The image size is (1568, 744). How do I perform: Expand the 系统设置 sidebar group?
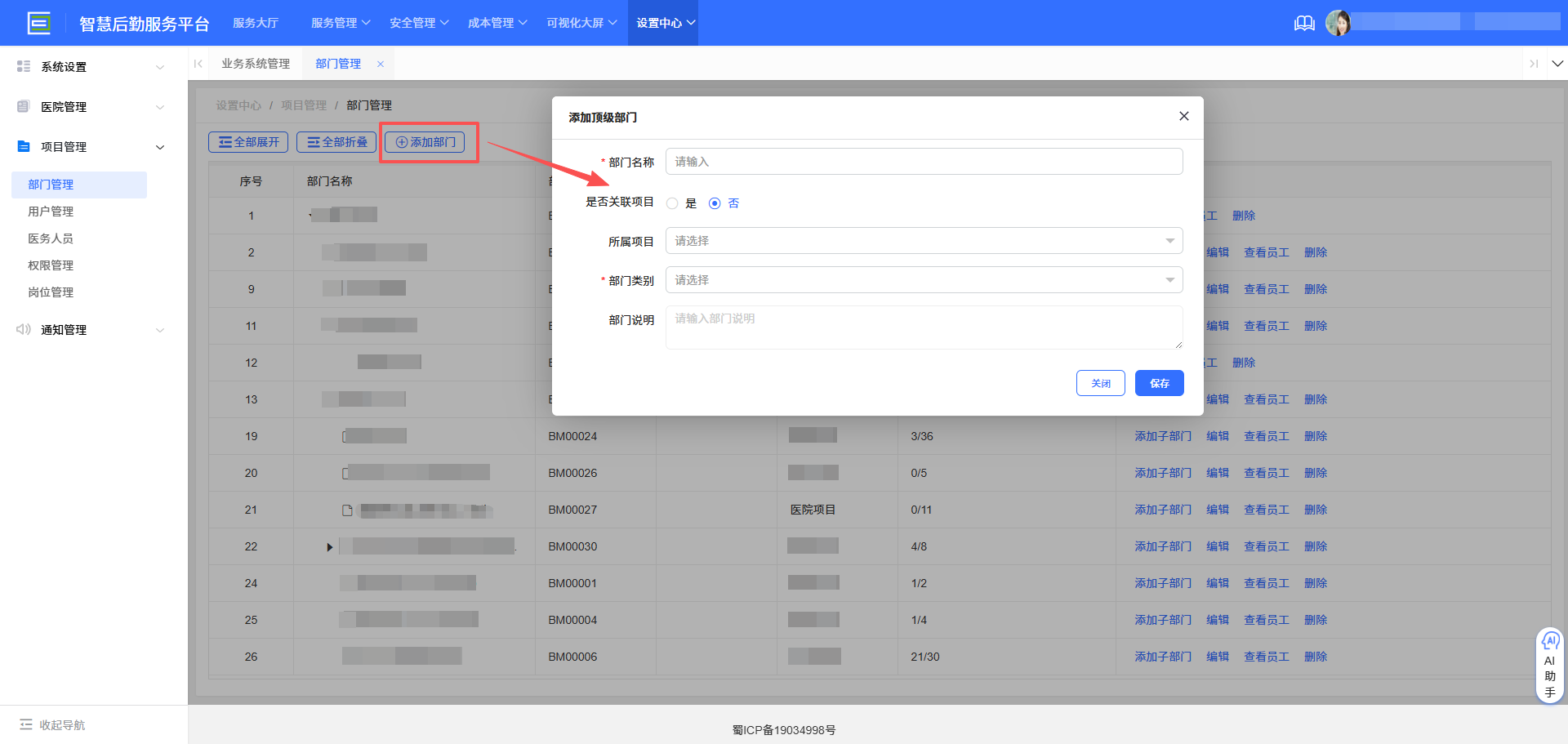[x=90, y=67]
